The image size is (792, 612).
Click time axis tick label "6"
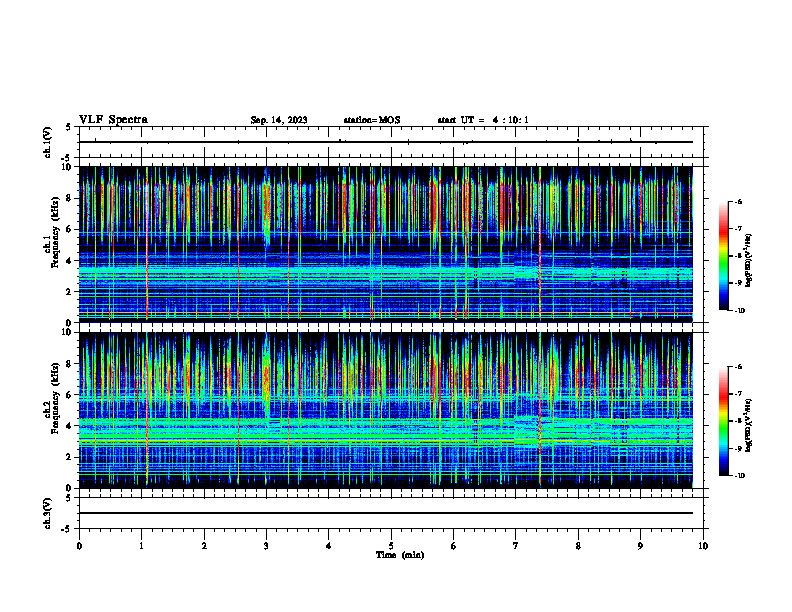pyautogui.click(x=454, y=546)
